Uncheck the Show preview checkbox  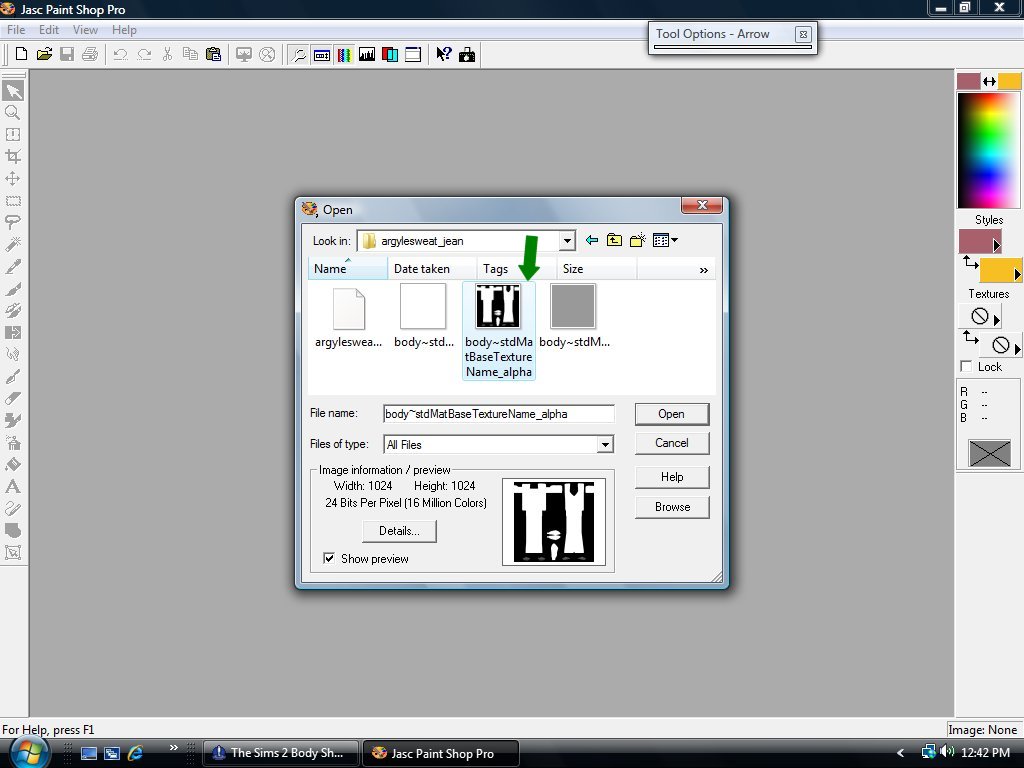(x=329, y=558)
